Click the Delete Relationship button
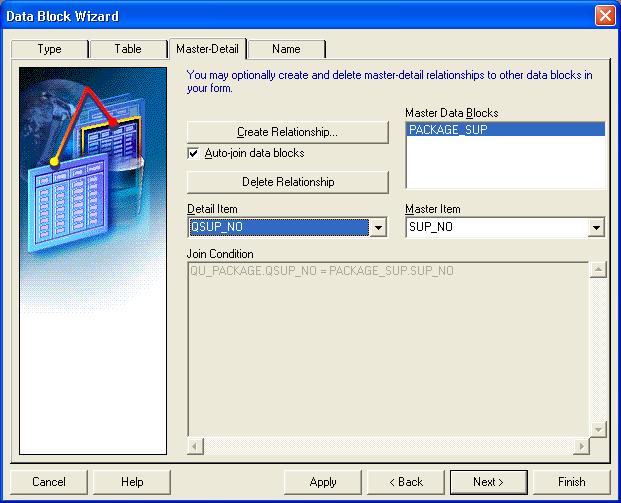Image resolution: width=621 pixels, height=503 pixels. click(287, 182)
